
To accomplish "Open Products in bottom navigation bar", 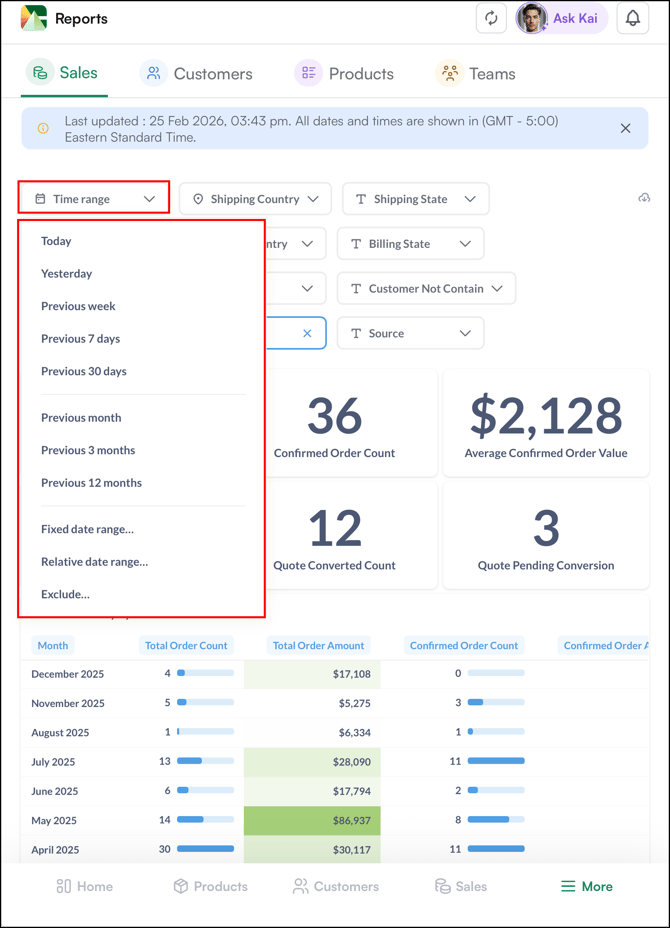I will (210, 886).
